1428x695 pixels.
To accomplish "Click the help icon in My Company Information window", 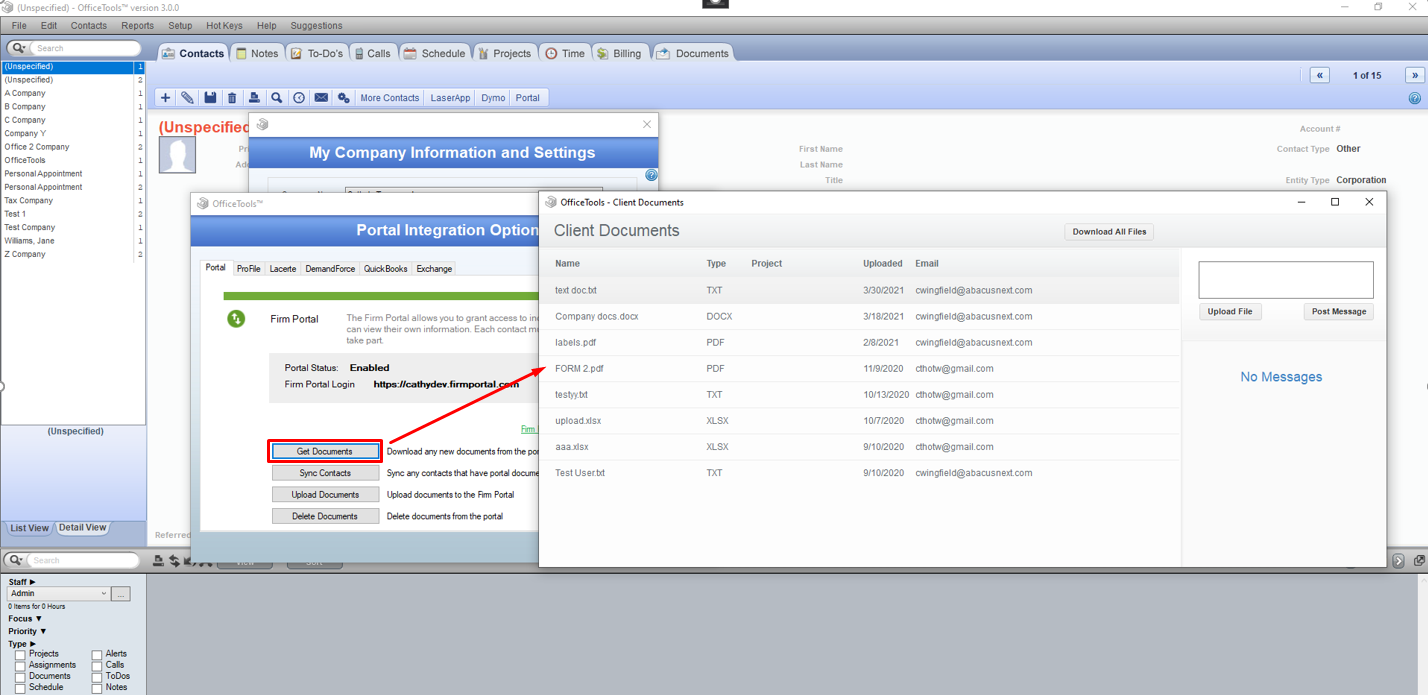I will click(x=651, y=175).
